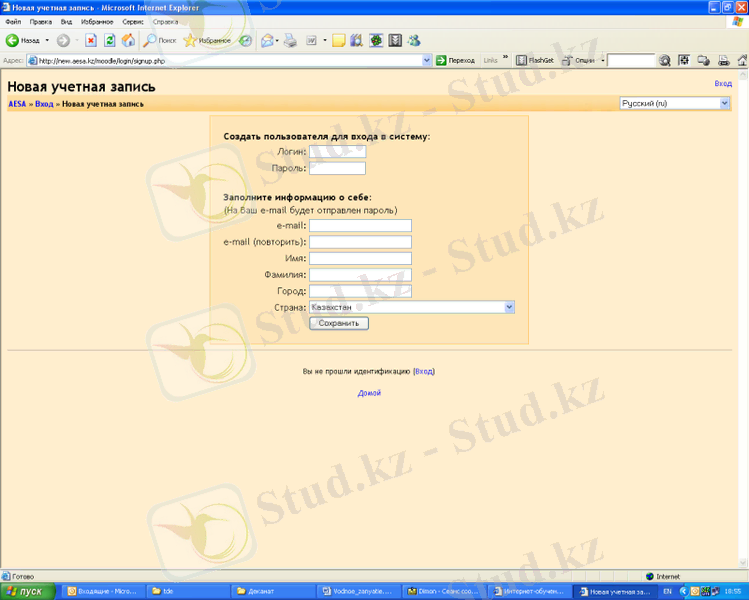Print the page with printer icon

point(290,41)
